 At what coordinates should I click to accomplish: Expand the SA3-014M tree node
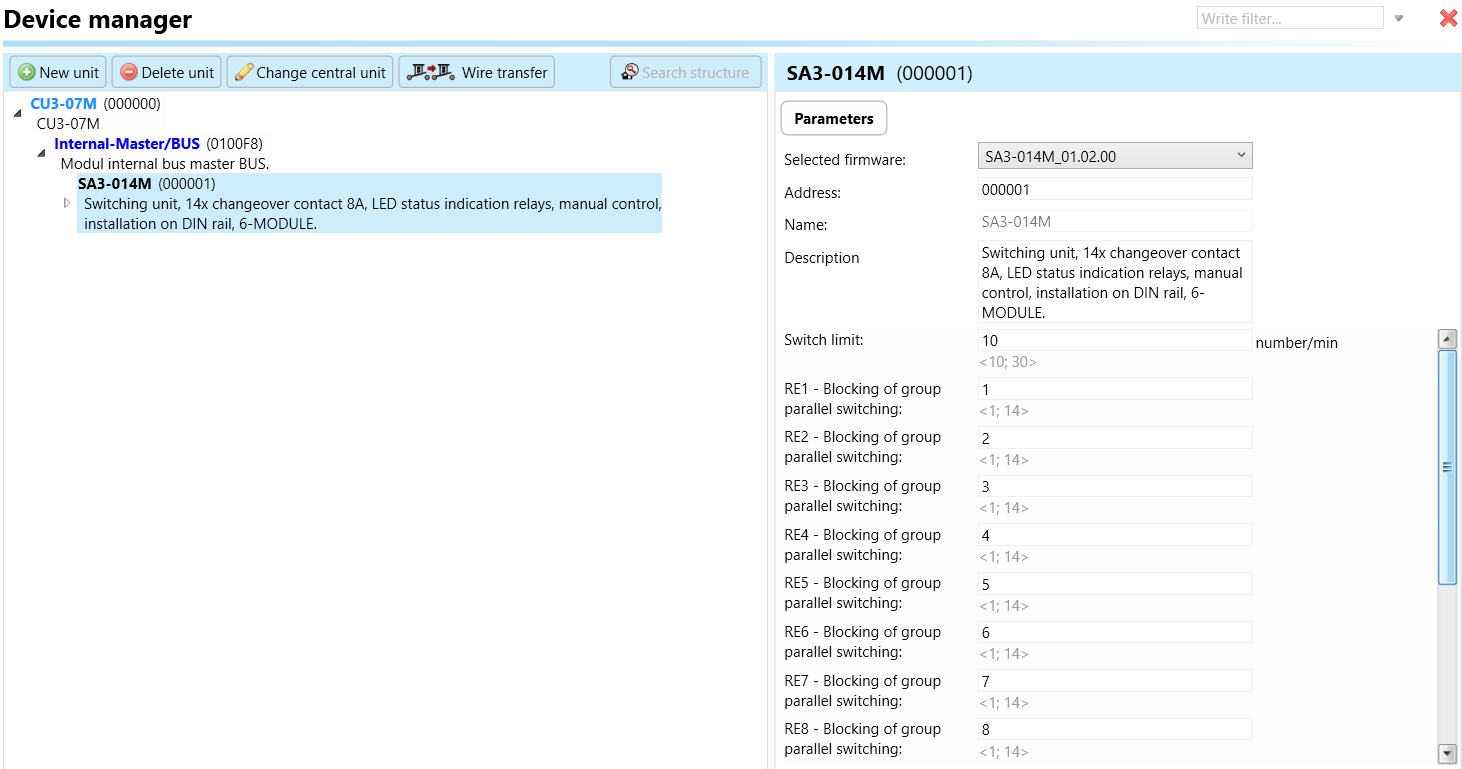click(x=67, y=203)
